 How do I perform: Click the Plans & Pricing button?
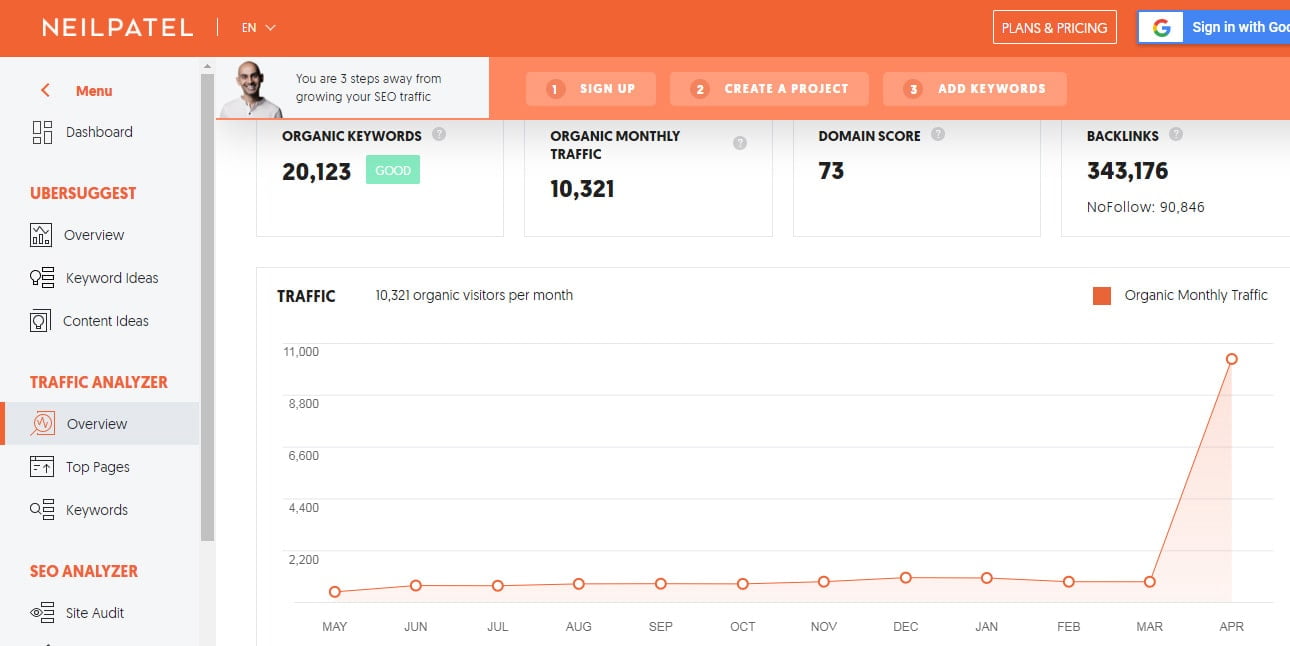coord(1054,28)
